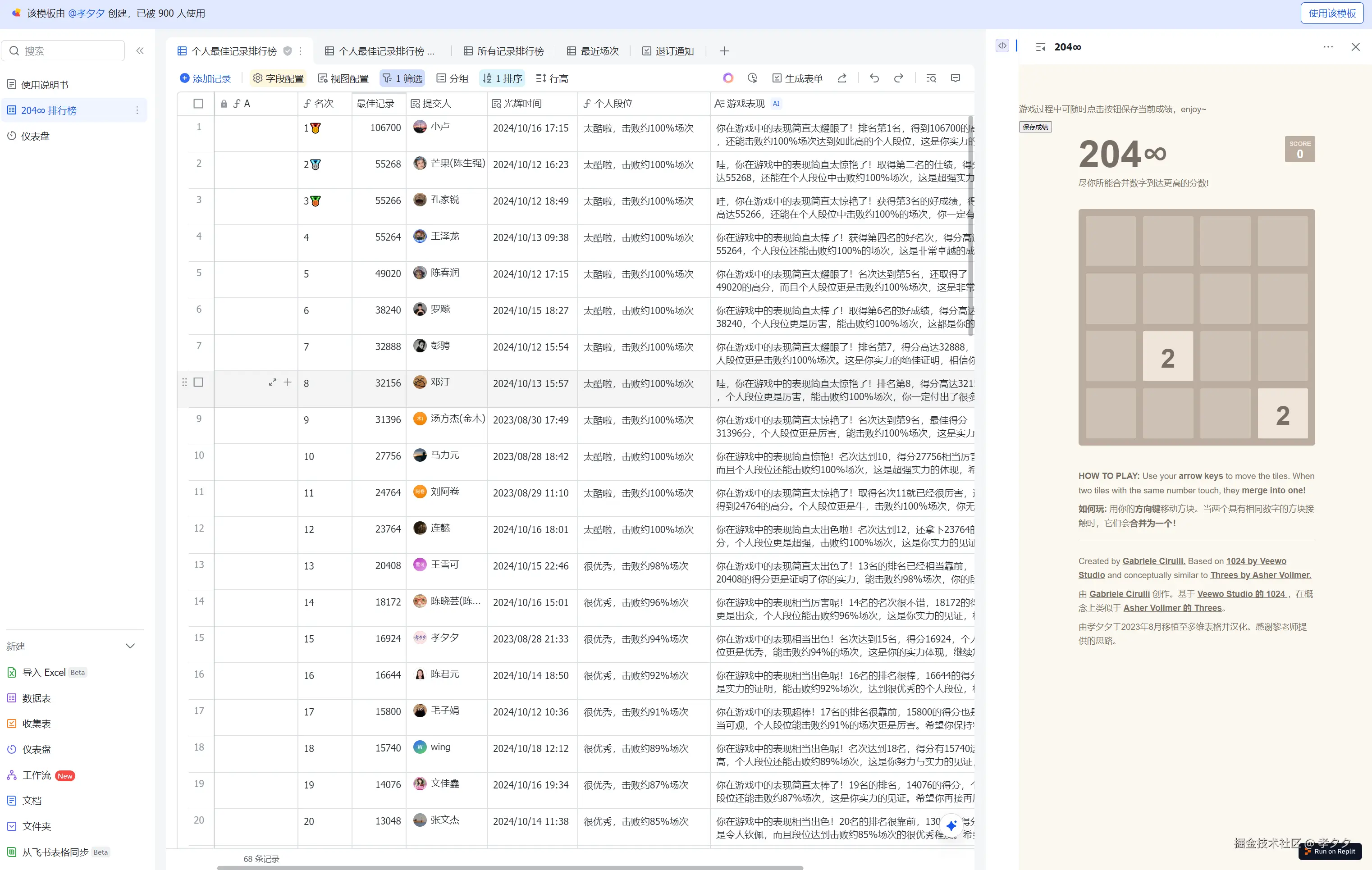Check the select-all checkbox in the header row
This screenshot has width=1372, height=870.
coord(198,104)
